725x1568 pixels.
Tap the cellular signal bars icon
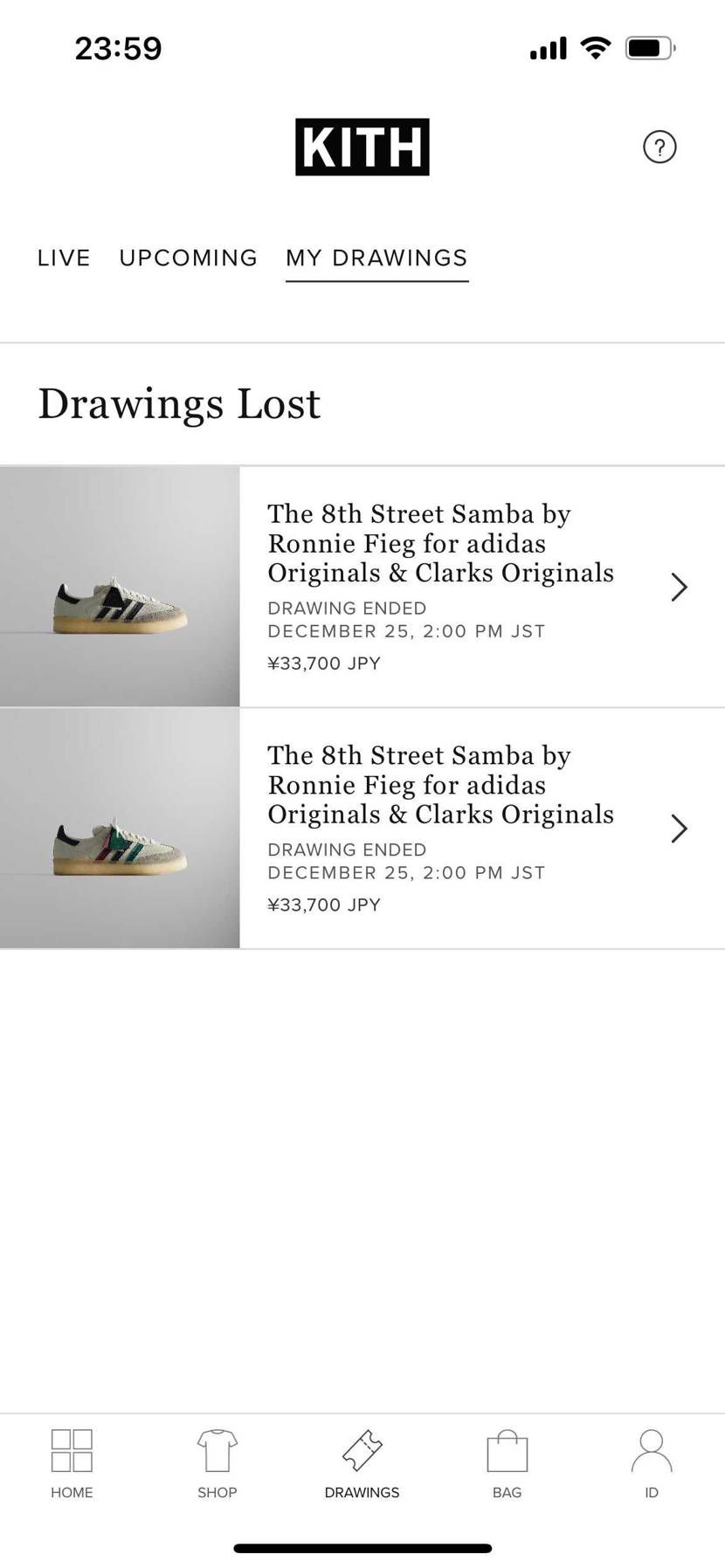[548, 48]
